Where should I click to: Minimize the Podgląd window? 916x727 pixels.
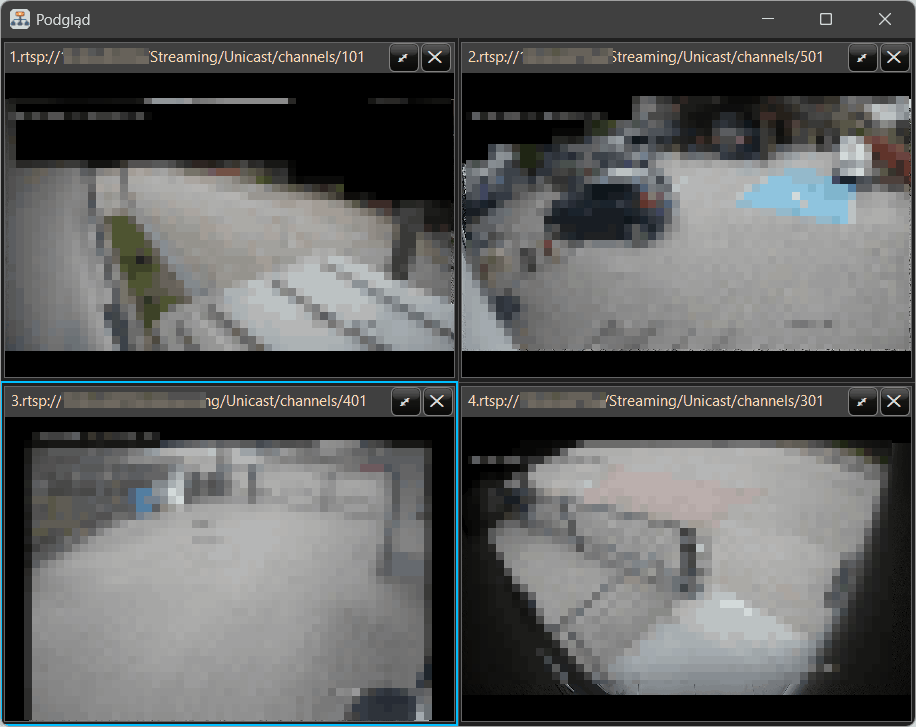tap(768, 19)
